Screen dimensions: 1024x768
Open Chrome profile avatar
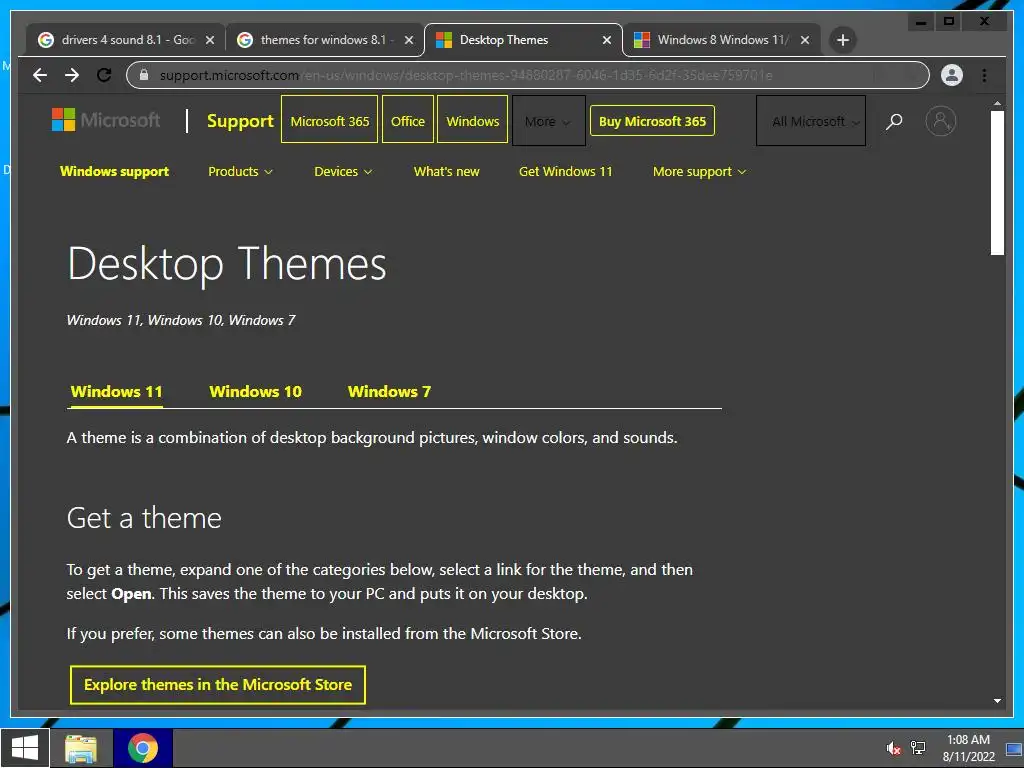coord(952,75)
